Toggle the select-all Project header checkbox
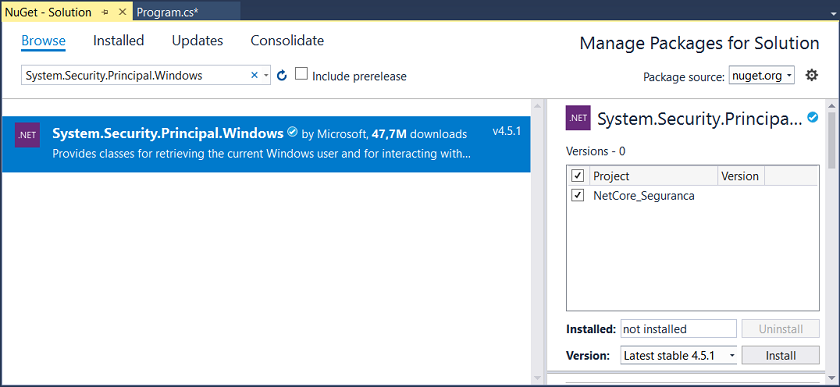This screenshot has width=840, height=387. (578, 175)
